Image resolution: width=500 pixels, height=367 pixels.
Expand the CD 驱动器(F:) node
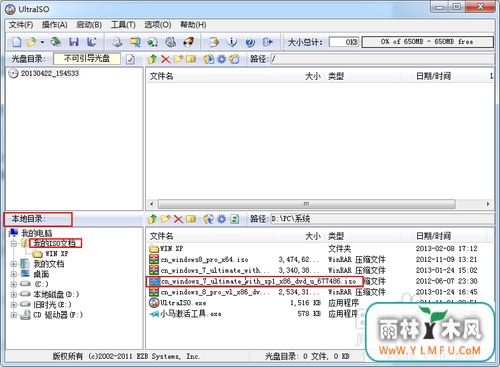[x=14, y=315]
